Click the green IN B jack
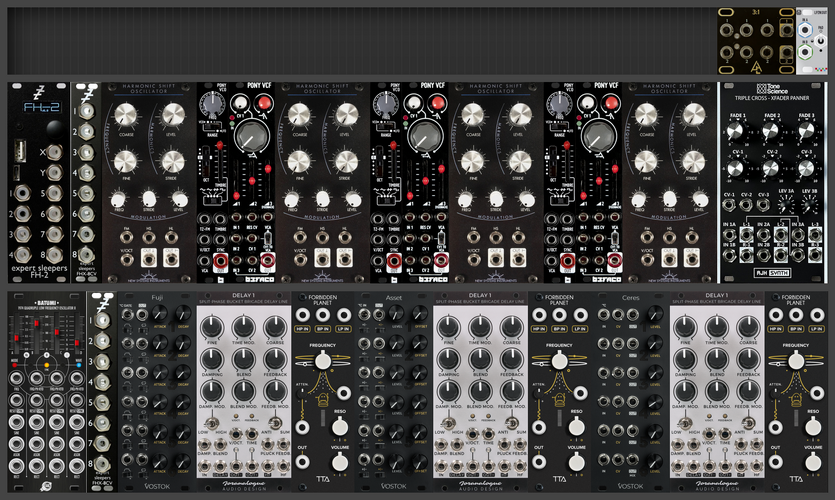 [805, 52]
